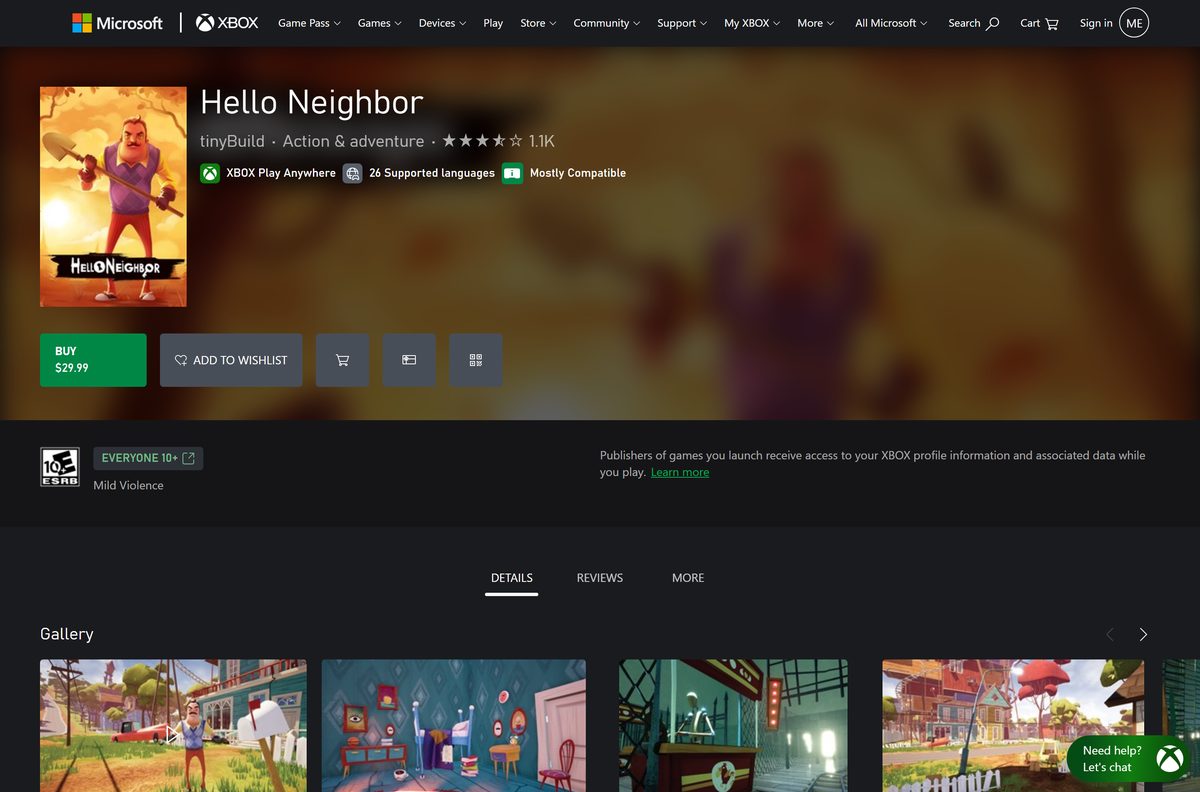1200x792 pixels.
Task: Expand the Store menu
Action: point(539,23)
